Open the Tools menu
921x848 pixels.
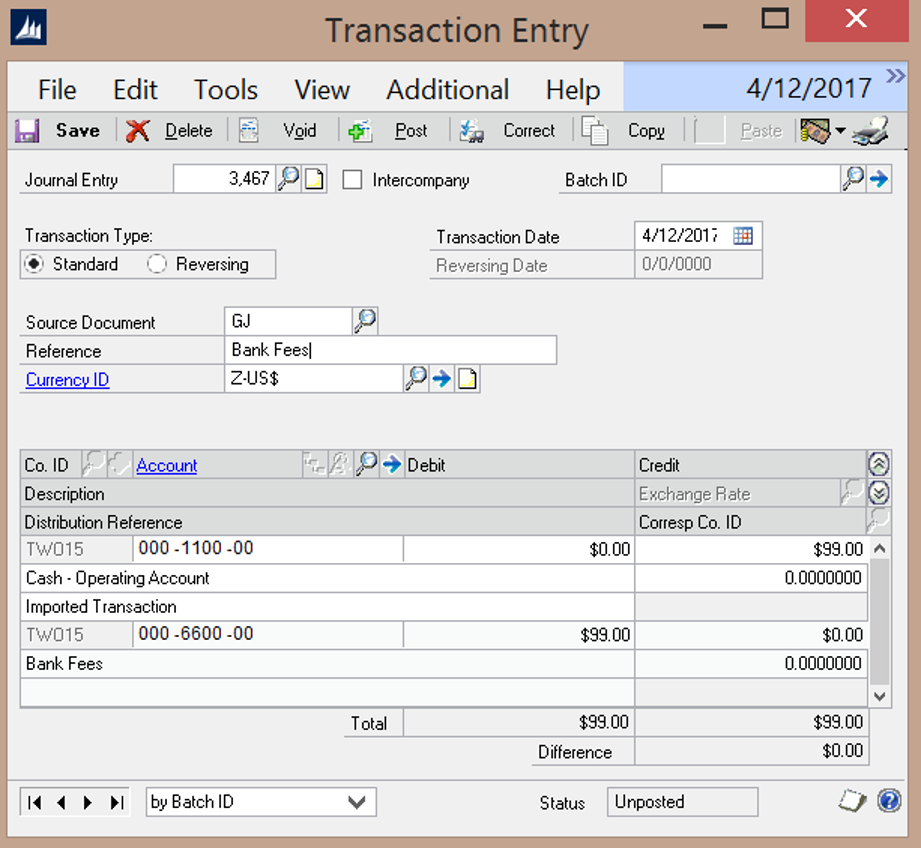click(x=226, y=89)
